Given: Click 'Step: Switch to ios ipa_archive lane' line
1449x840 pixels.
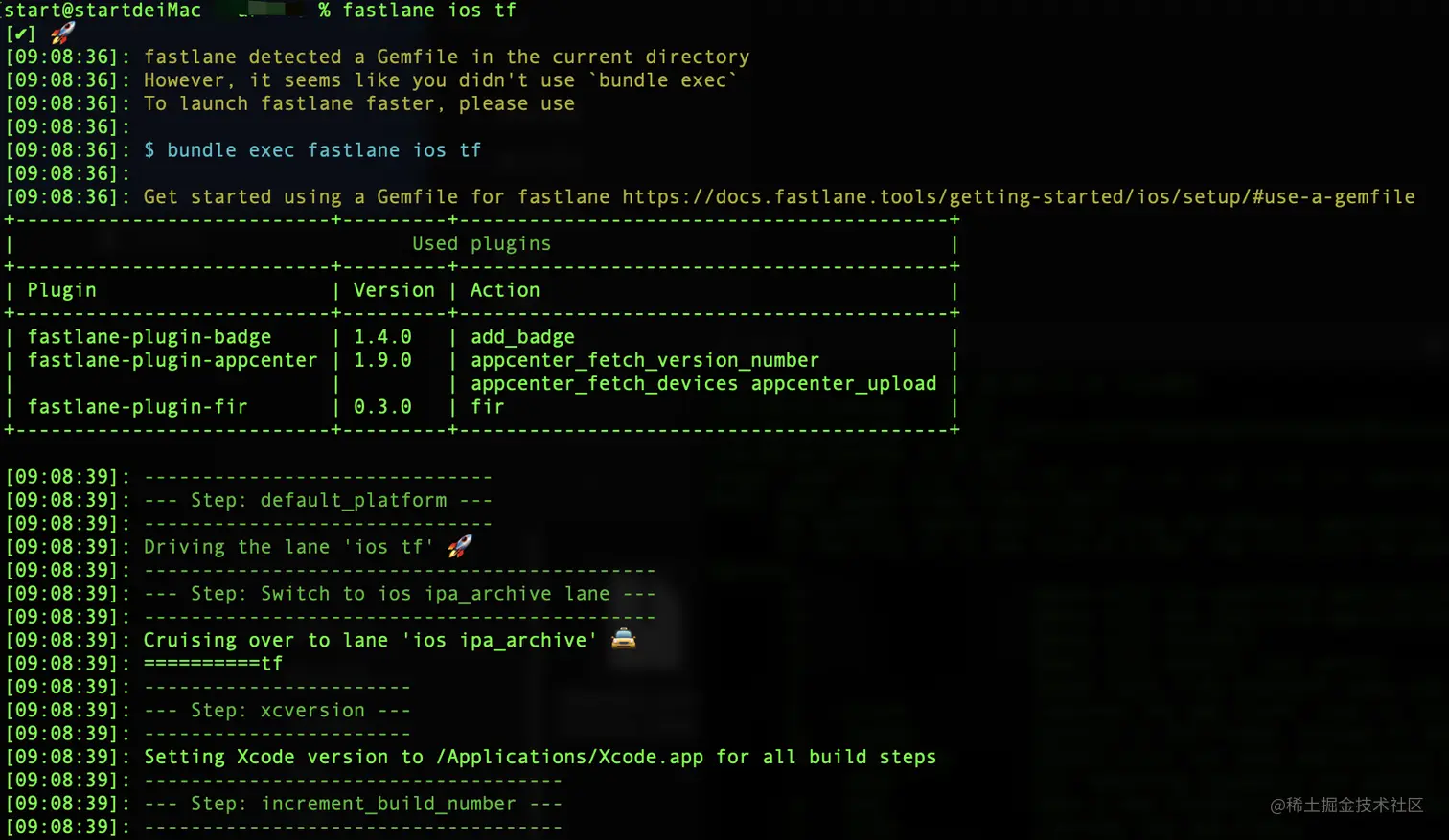Looking at the screenshot, I should click(400, 594).
